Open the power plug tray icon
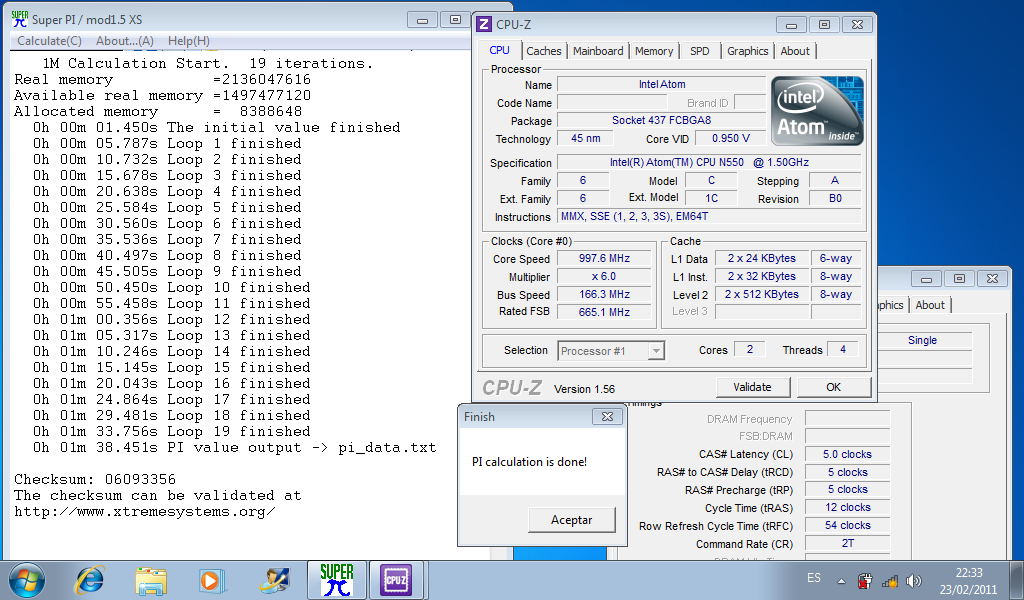Screen dimensions: 1024x600 865,580
